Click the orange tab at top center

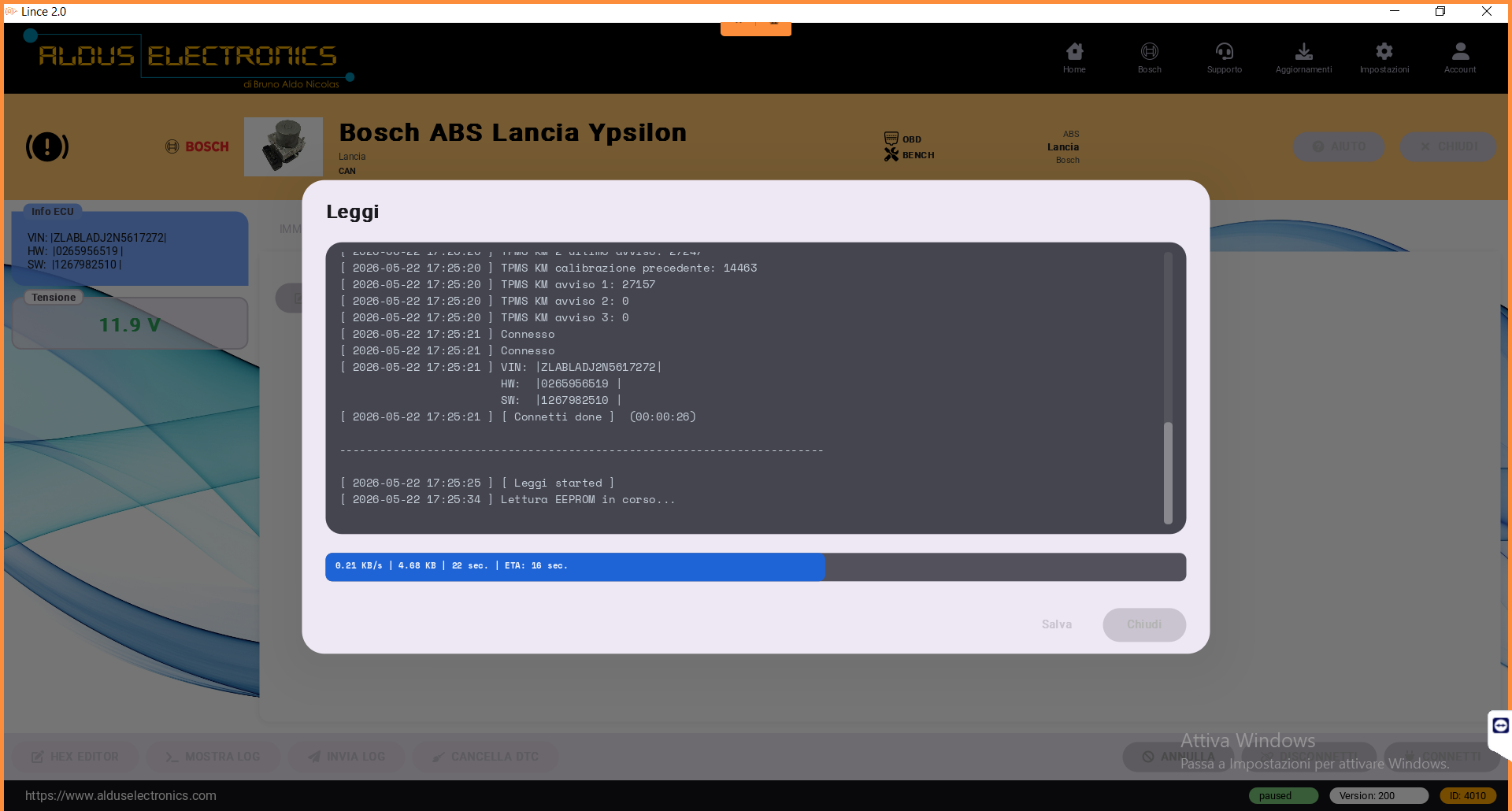coord(755,28)
